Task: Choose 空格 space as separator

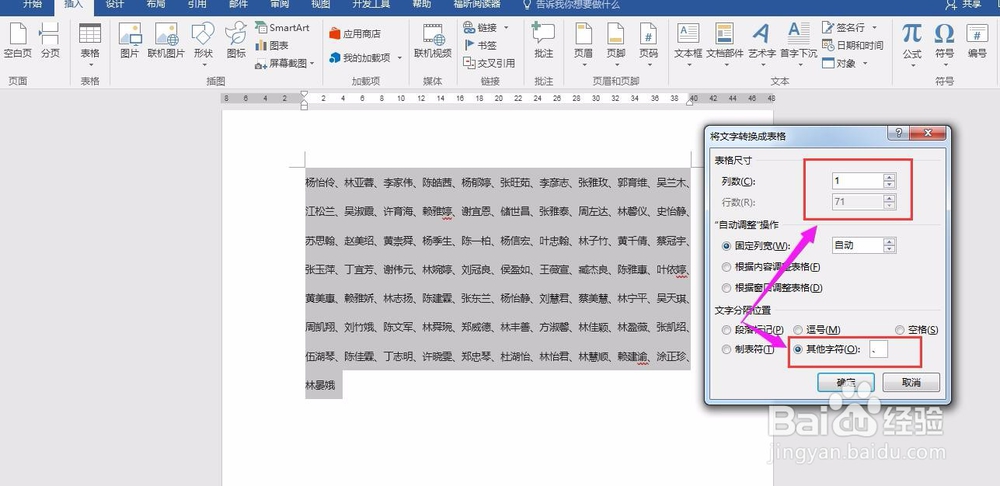Action: point(916,330)
